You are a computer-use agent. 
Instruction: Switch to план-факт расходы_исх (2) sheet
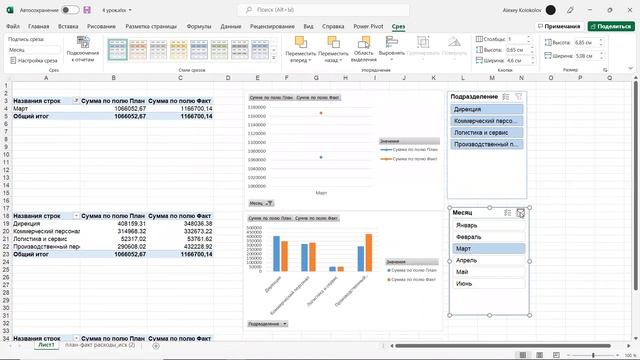[100, 345]
